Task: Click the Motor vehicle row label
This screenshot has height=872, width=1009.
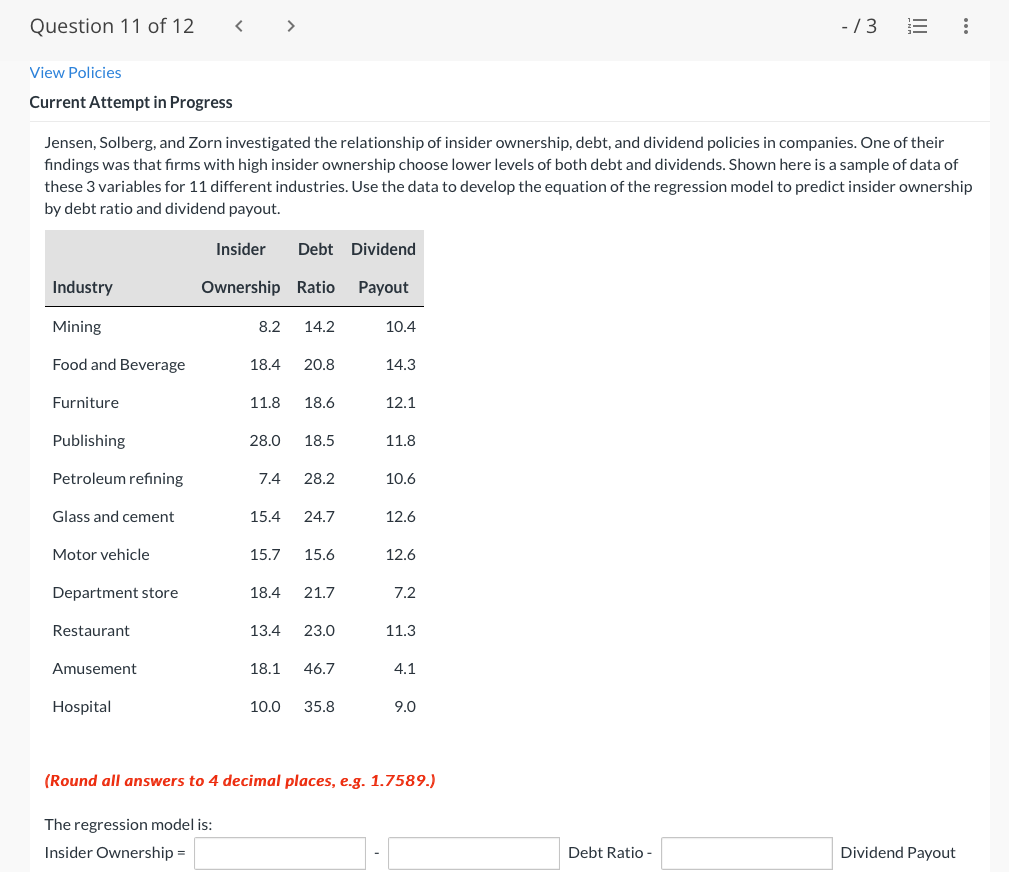Action: (x=101, y=554)
